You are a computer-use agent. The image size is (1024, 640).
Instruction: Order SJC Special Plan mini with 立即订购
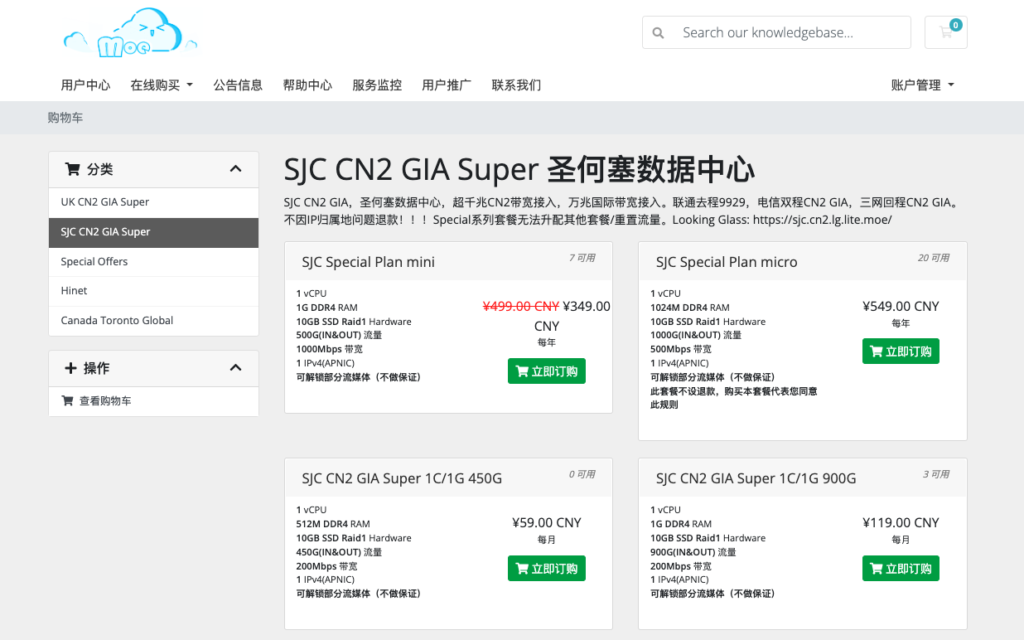click(x=547, y=371)
